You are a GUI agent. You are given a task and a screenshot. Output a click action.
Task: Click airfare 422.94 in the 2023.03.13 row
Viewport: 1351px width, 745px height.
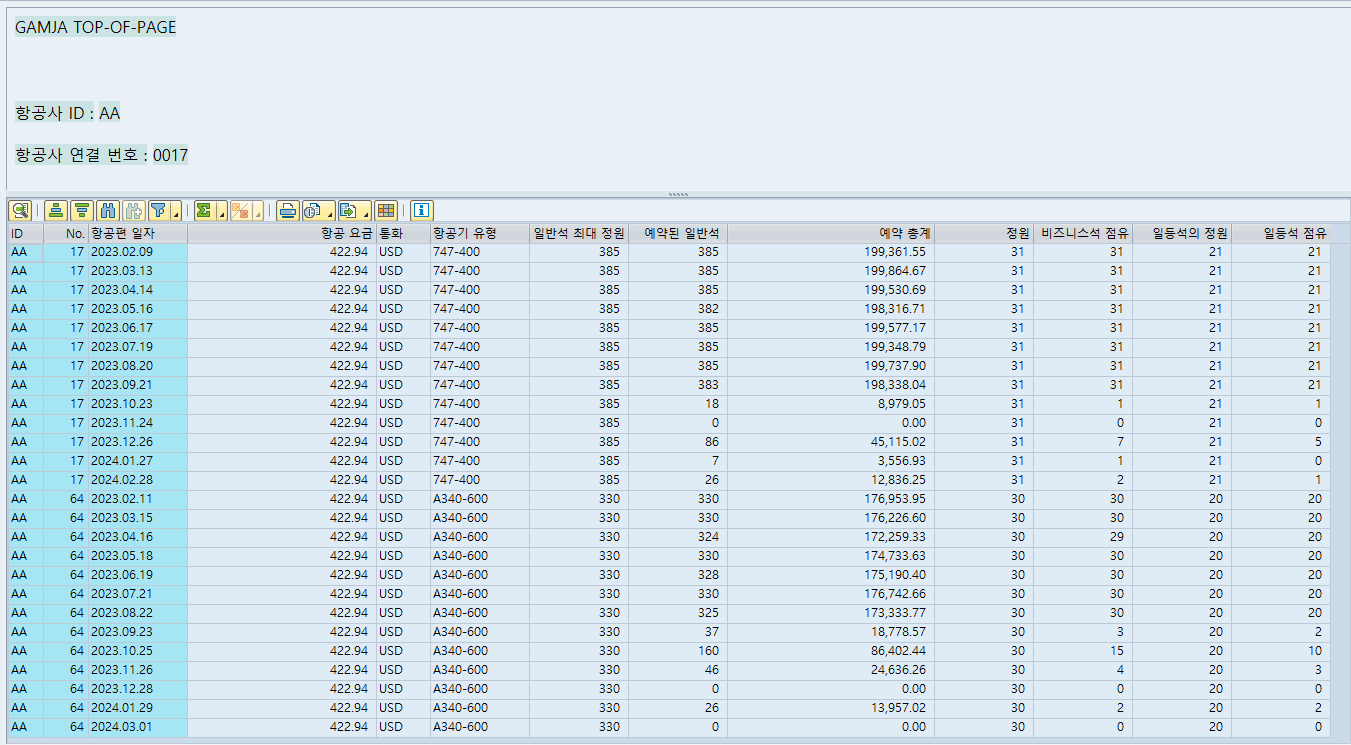[282, 271]
